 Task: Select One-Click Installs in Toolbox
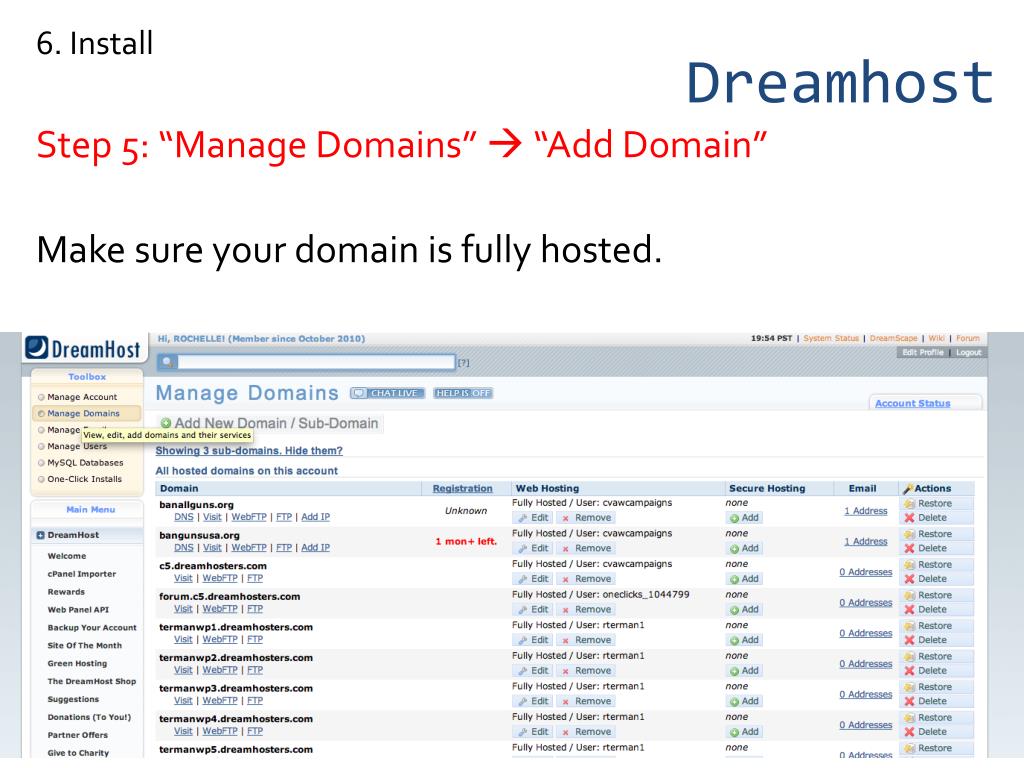[85, 479]
